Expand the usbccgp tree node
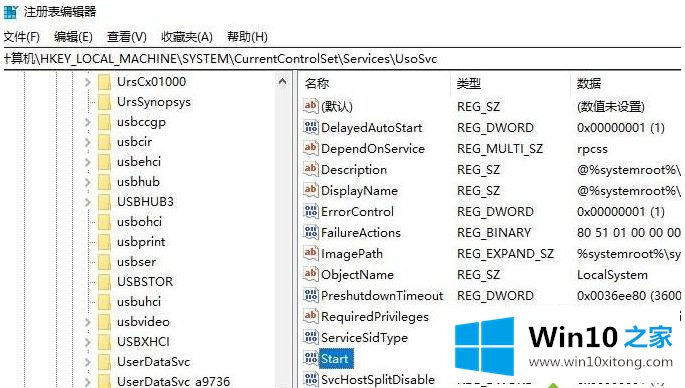Screen dimensions: 685x388 pos(87,122)
